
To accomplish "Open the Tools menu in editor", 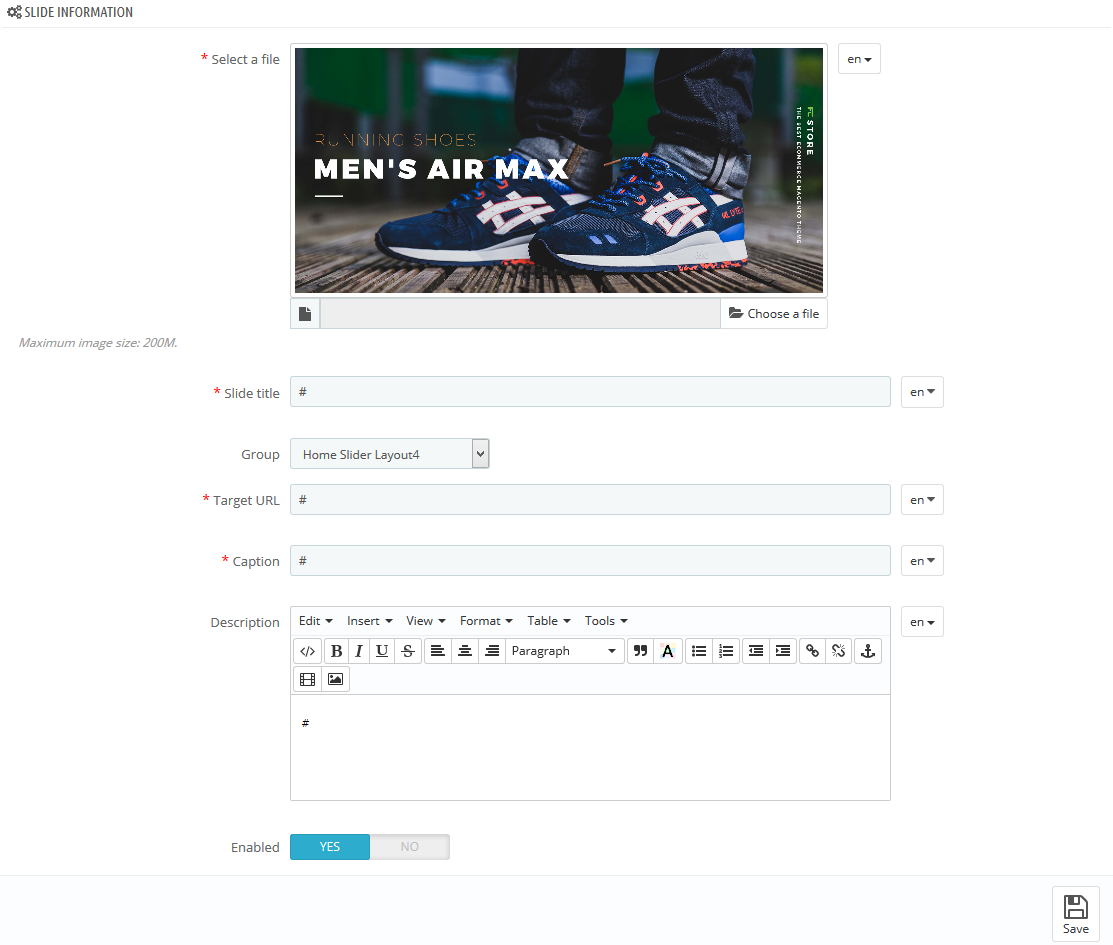I will 606,621.
